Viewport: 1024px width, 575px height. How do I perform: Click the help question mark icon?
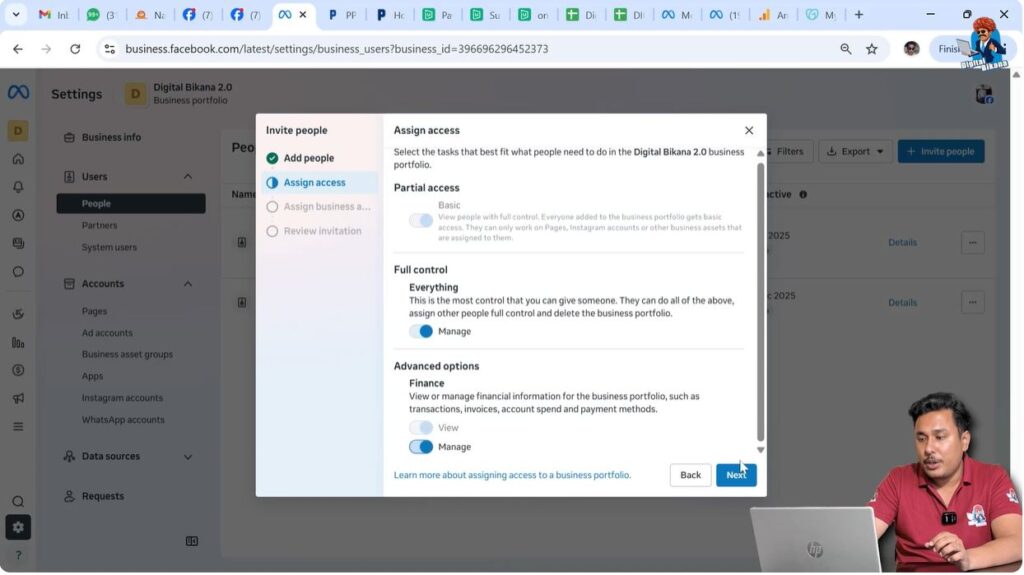click(18, 555)
